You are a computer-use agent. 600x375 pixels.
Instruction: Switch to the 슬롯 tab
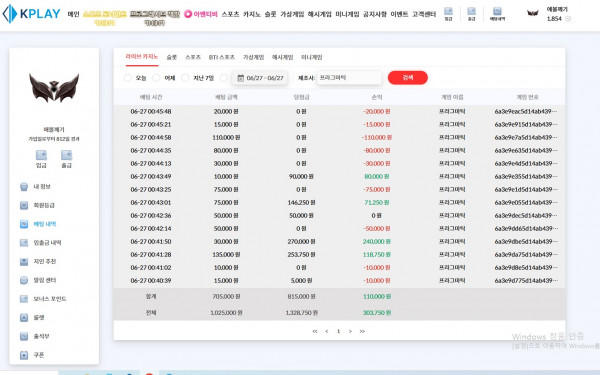[x=172, y=57]
